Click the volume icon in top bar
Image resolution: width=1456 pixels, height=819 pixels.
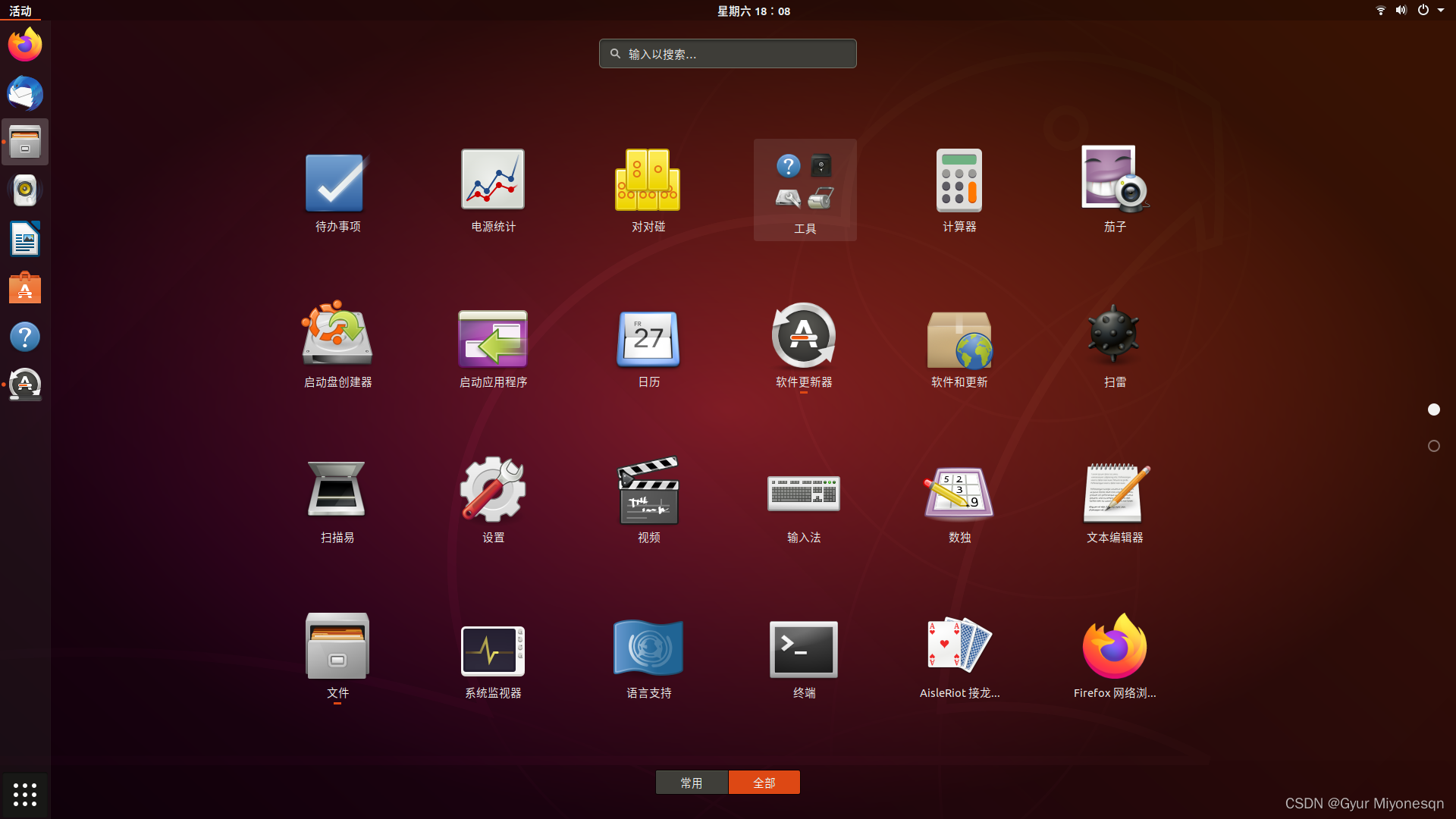pyautogui.click(x=1401, y=11)
